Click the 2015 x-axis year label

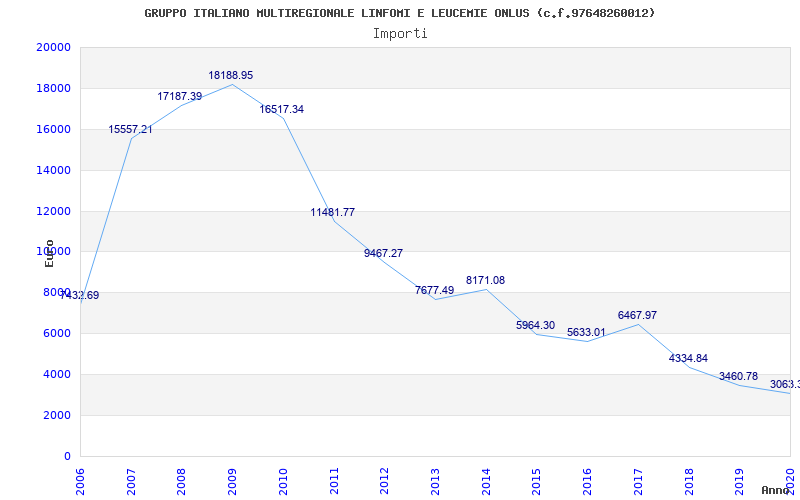(x=537, y=481)
